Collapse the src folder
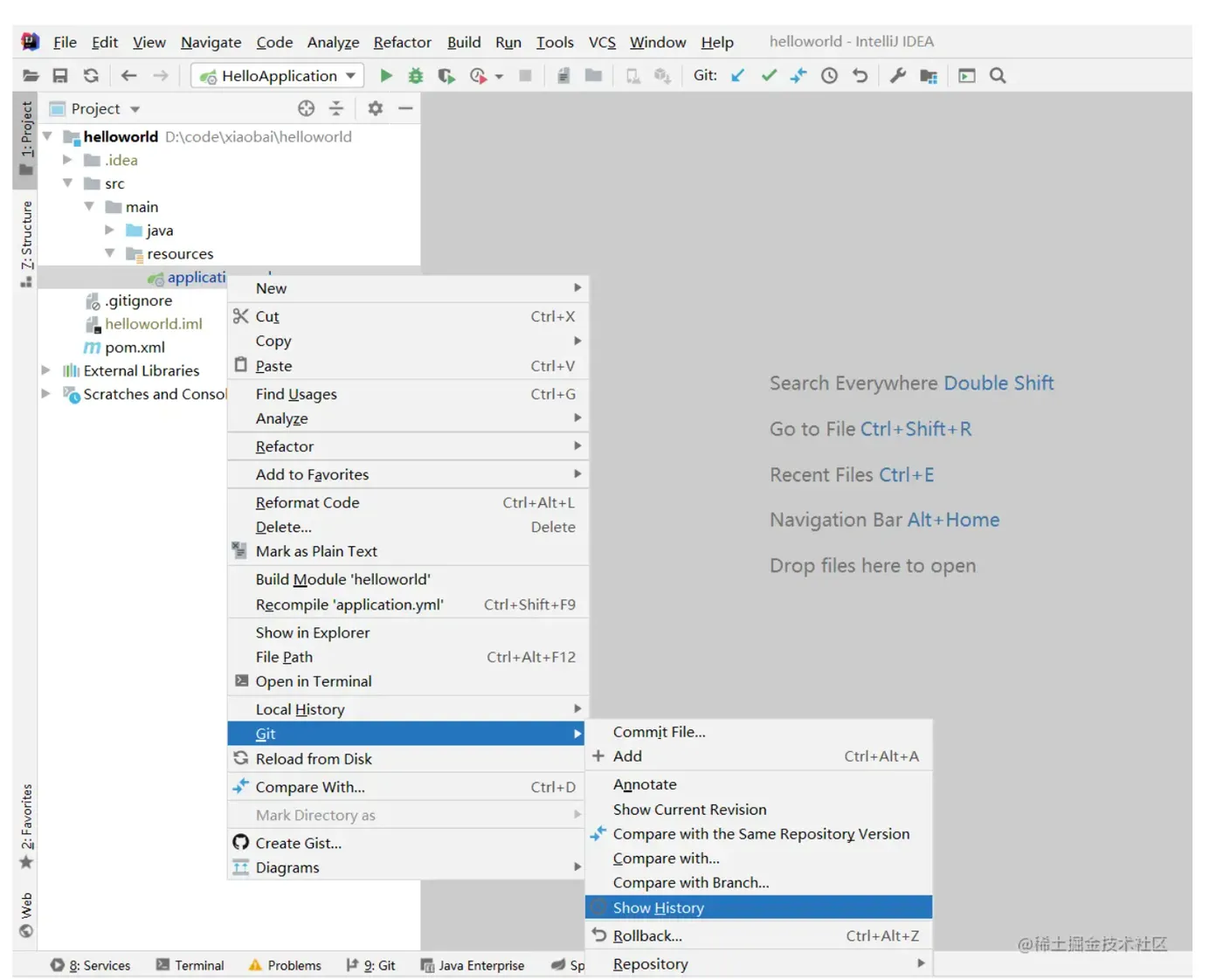The height and width of the screenshot is (980, 1223). tap(67, 183)
